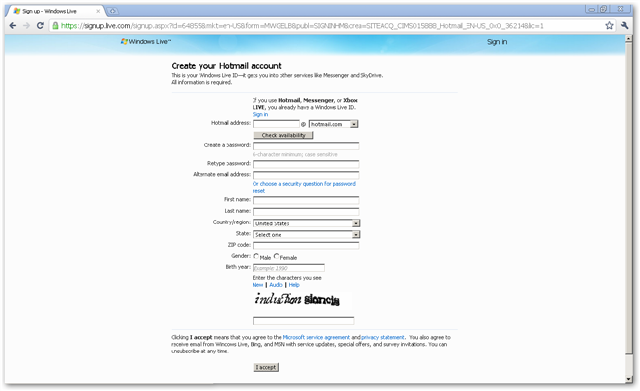640x391 pixels.
Task: Focus the Create a password field
Action: 306,146
